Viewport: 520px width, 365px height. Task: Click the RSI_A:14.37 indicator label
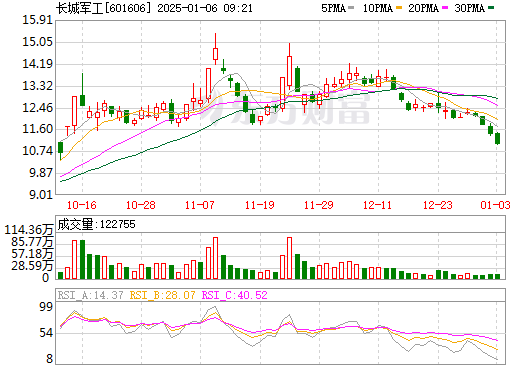click(90, 295)
